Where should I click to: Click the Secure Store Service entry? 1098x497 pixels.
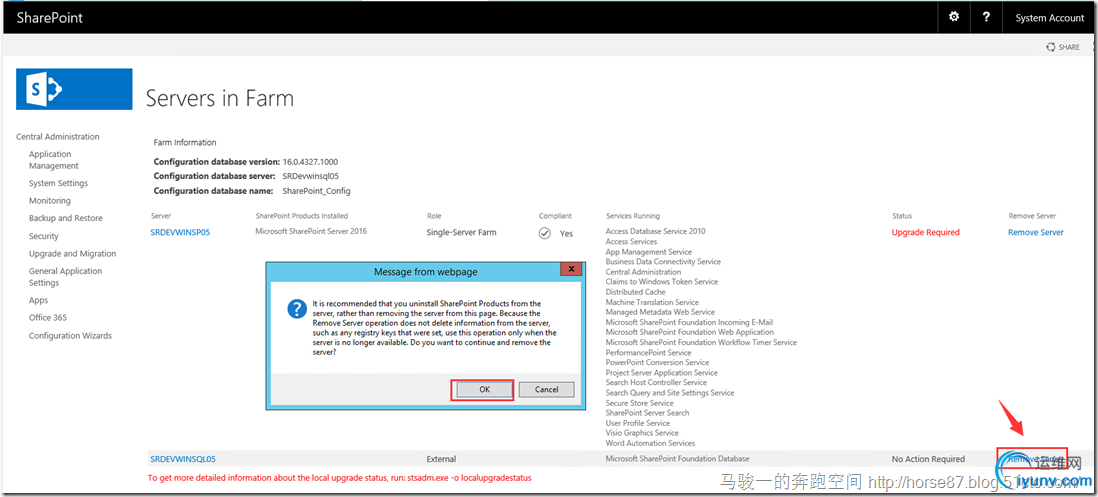[x=639, y=403]
